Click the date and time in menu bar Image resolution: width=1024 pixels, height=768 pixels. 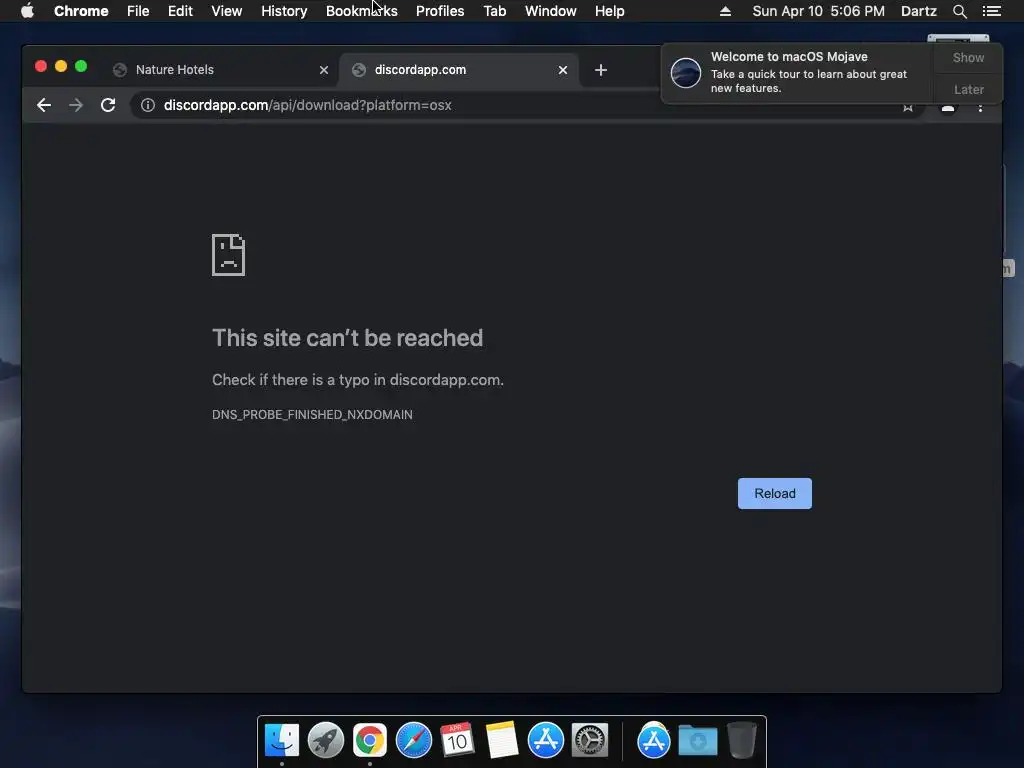tap(818, 11)
